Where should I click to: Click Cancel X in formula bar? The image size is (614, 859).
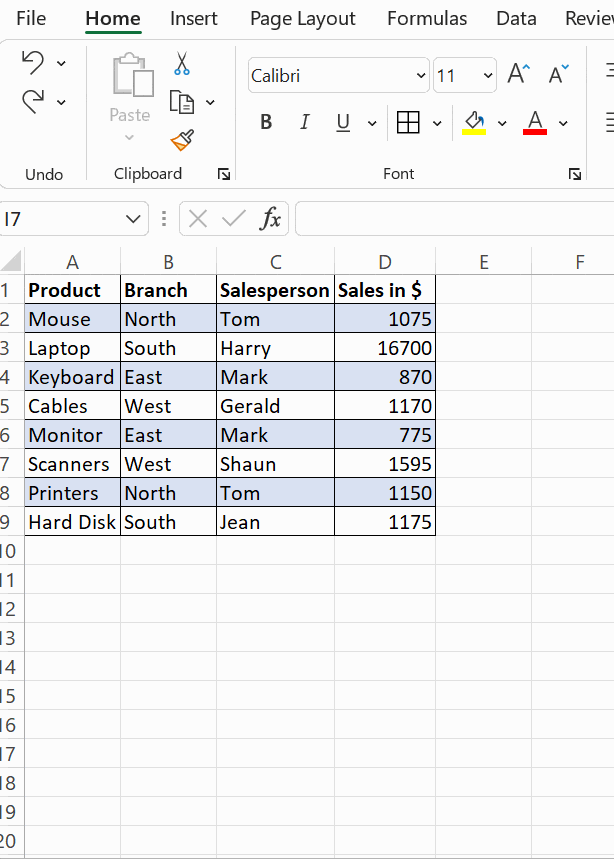198,219
